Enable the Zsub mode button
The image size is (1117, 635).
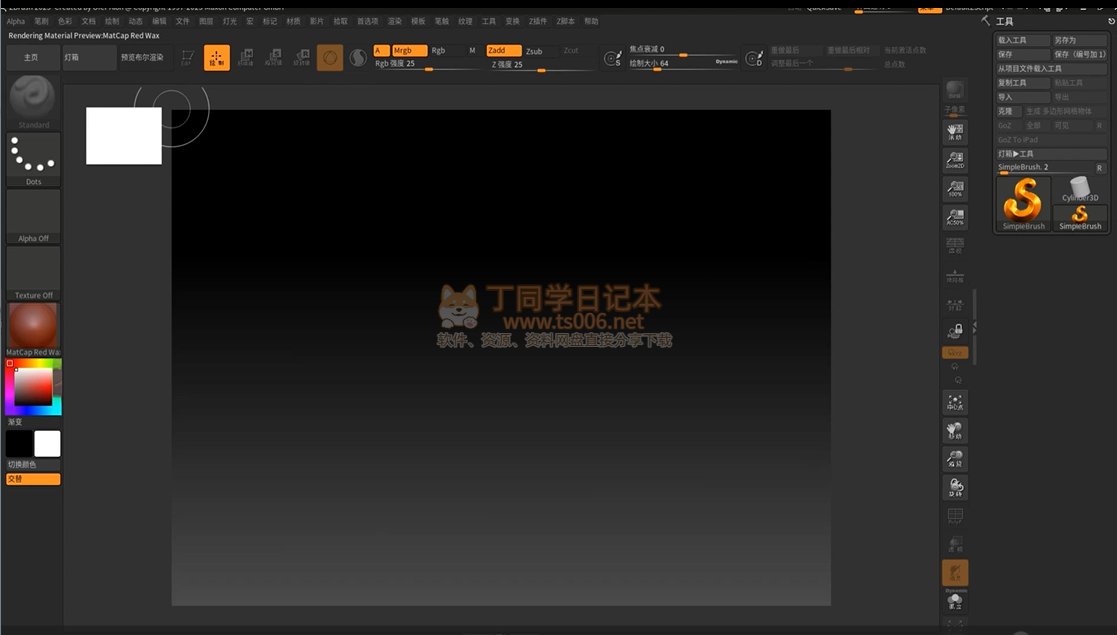(x=535, y=51)
